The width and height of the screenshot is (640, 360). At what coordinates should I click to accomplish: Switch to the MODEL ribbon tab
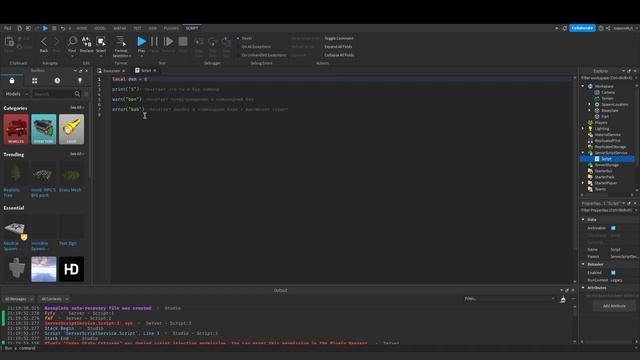pos(100,28)
